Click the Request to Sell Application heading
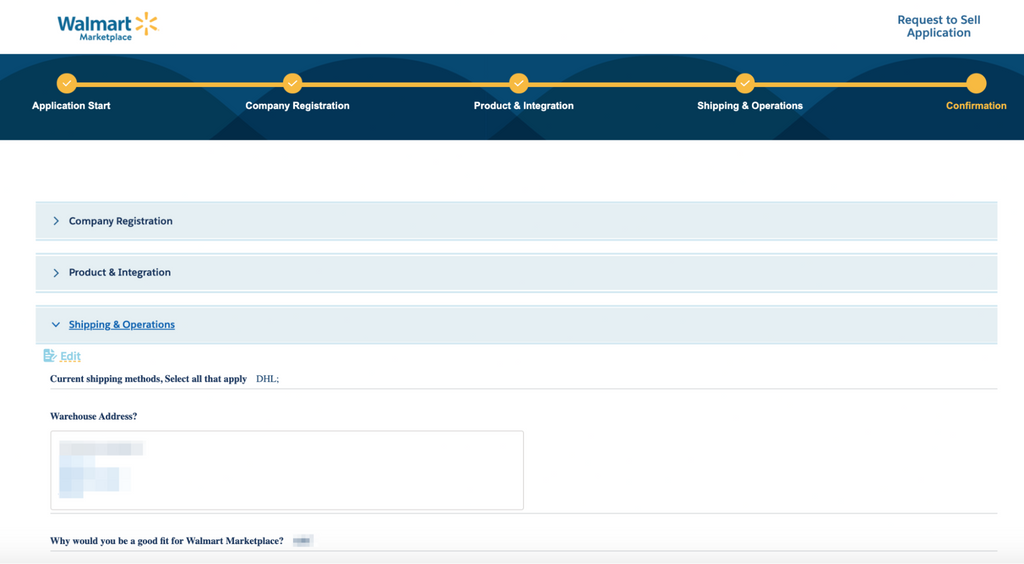 938,27
